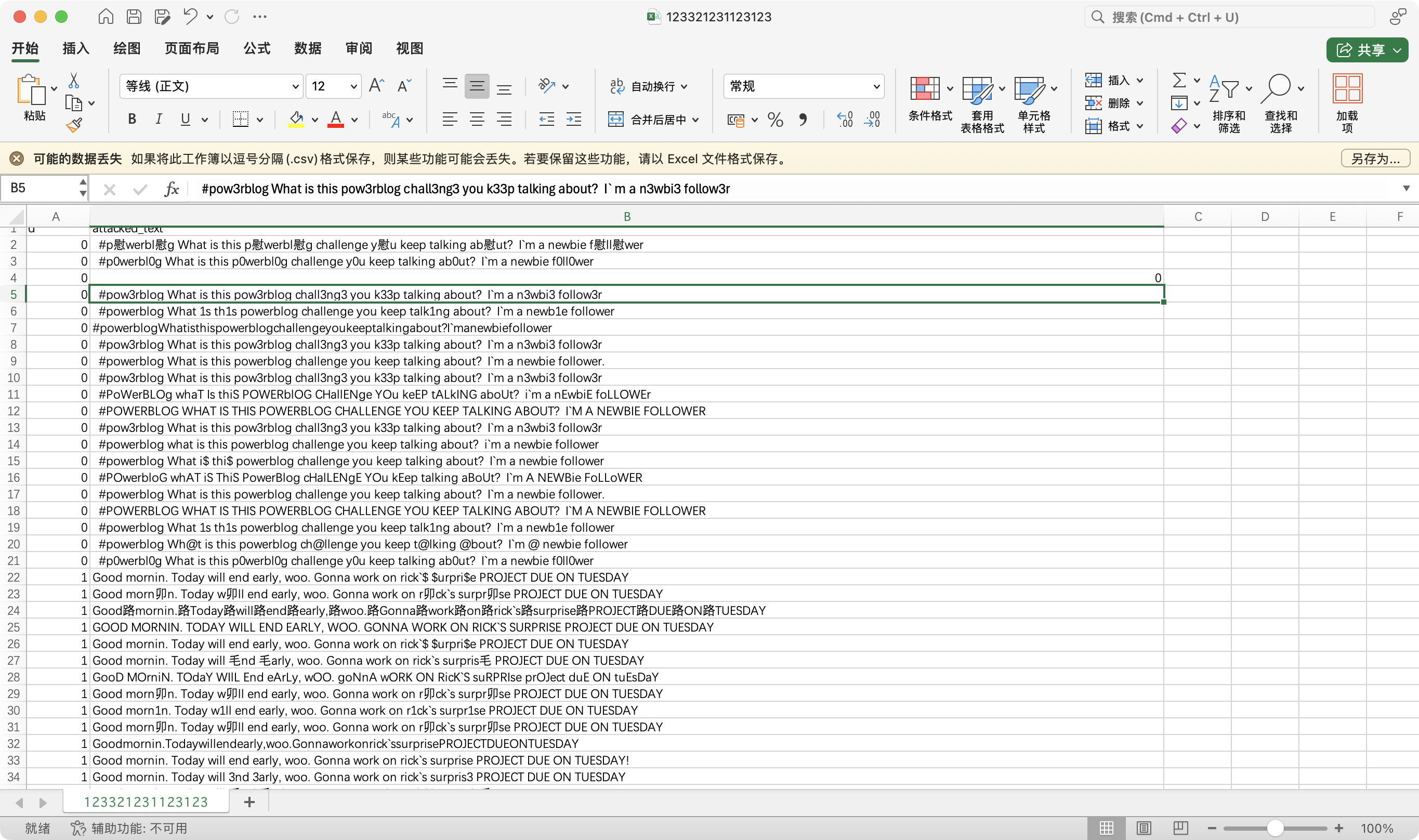Apply red font color
Screen dimensions: 1419x840
click(336, 119)
